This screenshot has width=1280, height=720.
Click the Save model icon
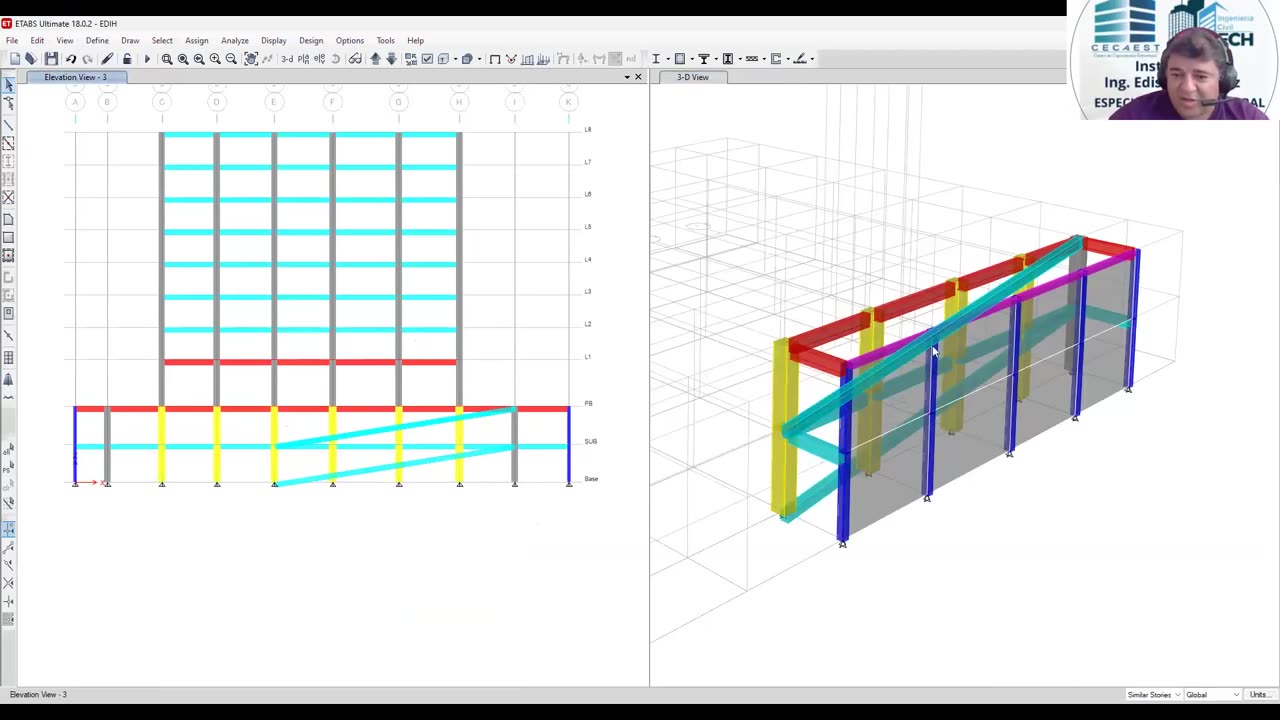[51, 59]
